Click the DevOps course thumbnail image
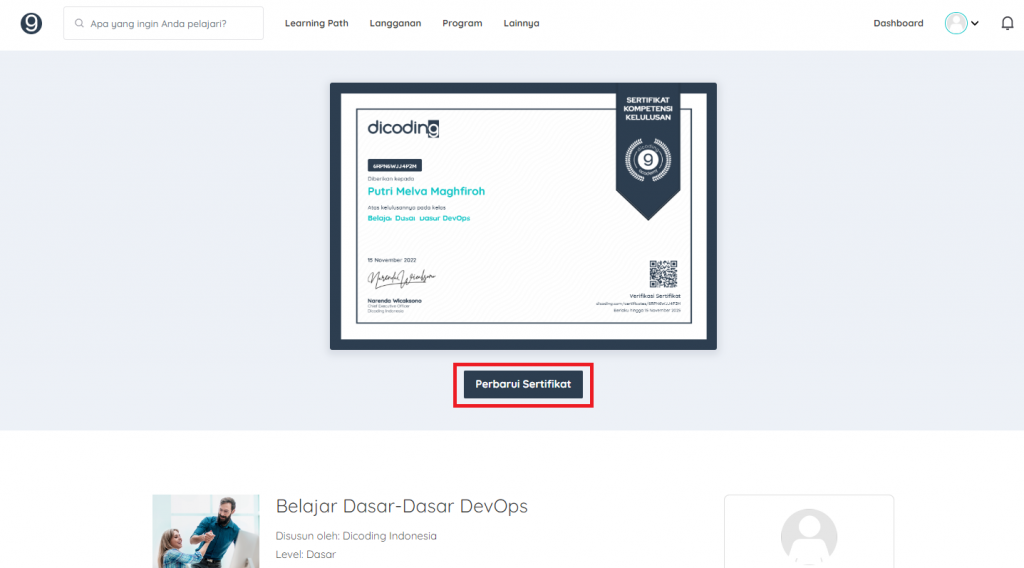 pos(206,531)
